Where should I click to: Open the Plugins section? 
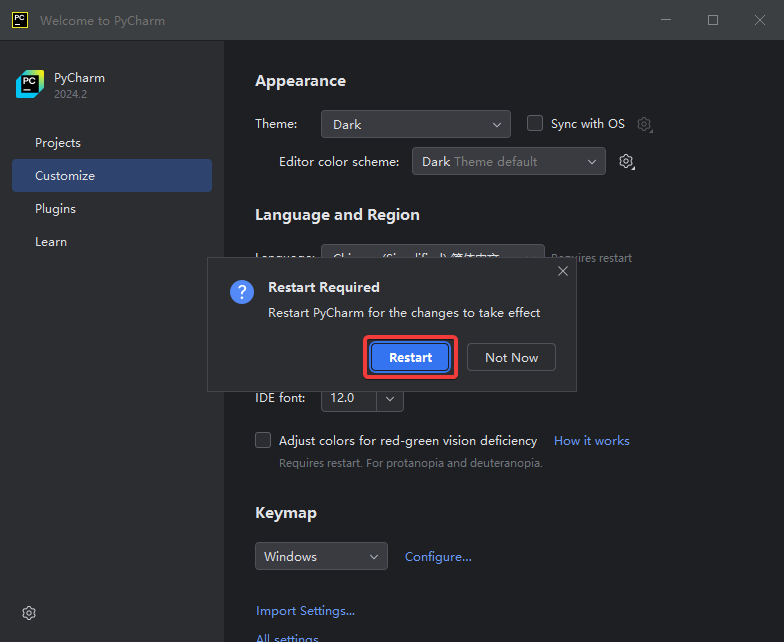(55, 209)
